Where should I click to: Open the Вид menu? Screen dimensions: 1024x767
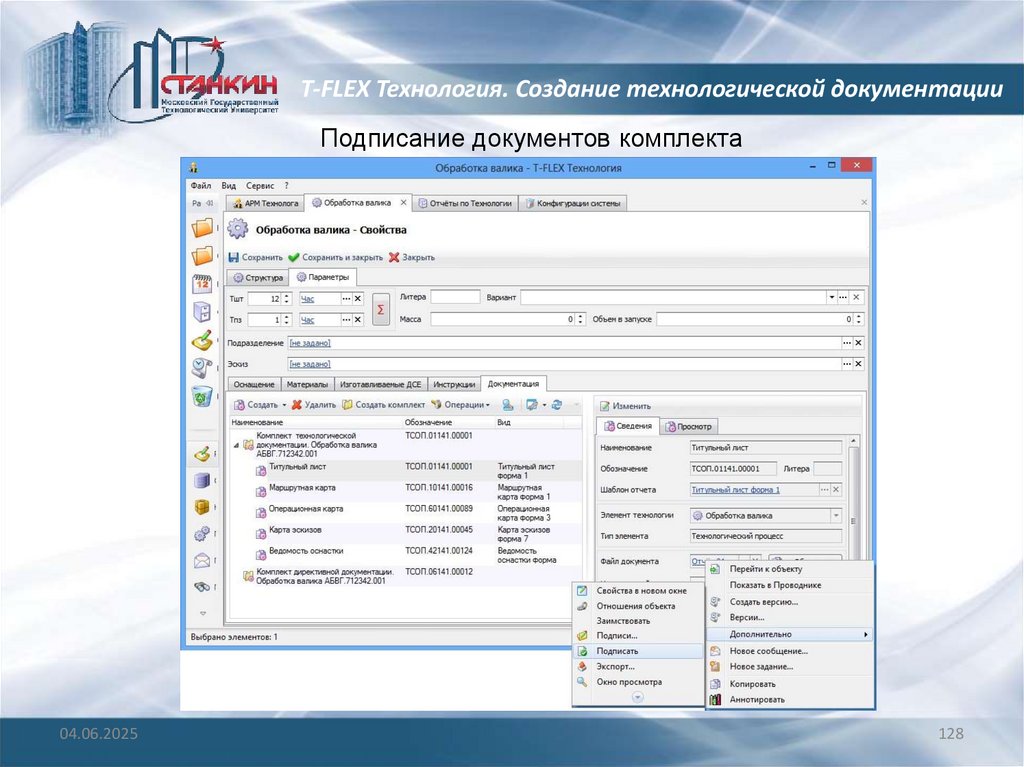click(x=229, y=186)
